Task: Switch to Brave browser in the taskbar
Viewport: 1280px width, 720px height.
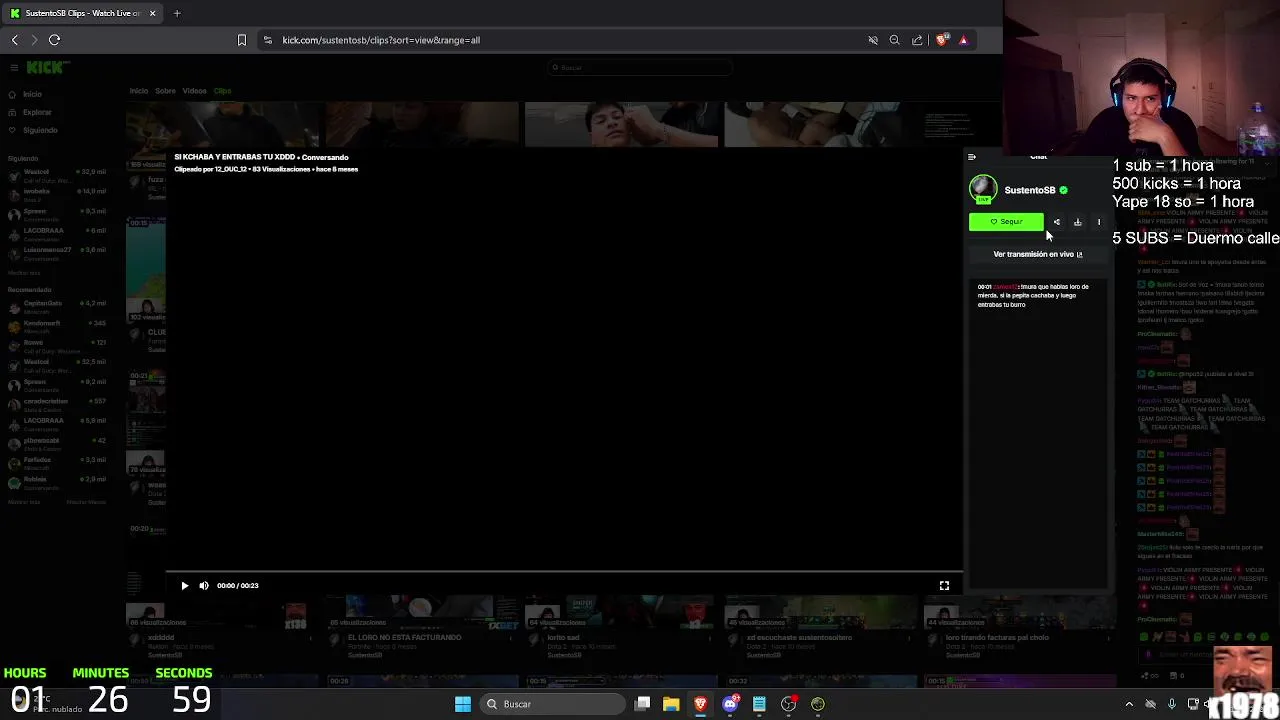Action: pyautogui.click(x=700, y=704)
